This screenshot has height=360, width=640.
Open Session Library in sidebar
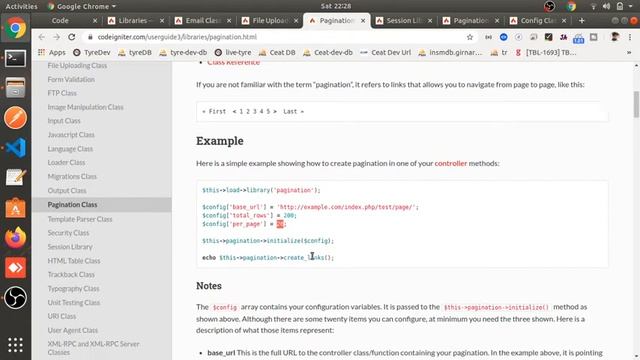[x=70, y=247]
